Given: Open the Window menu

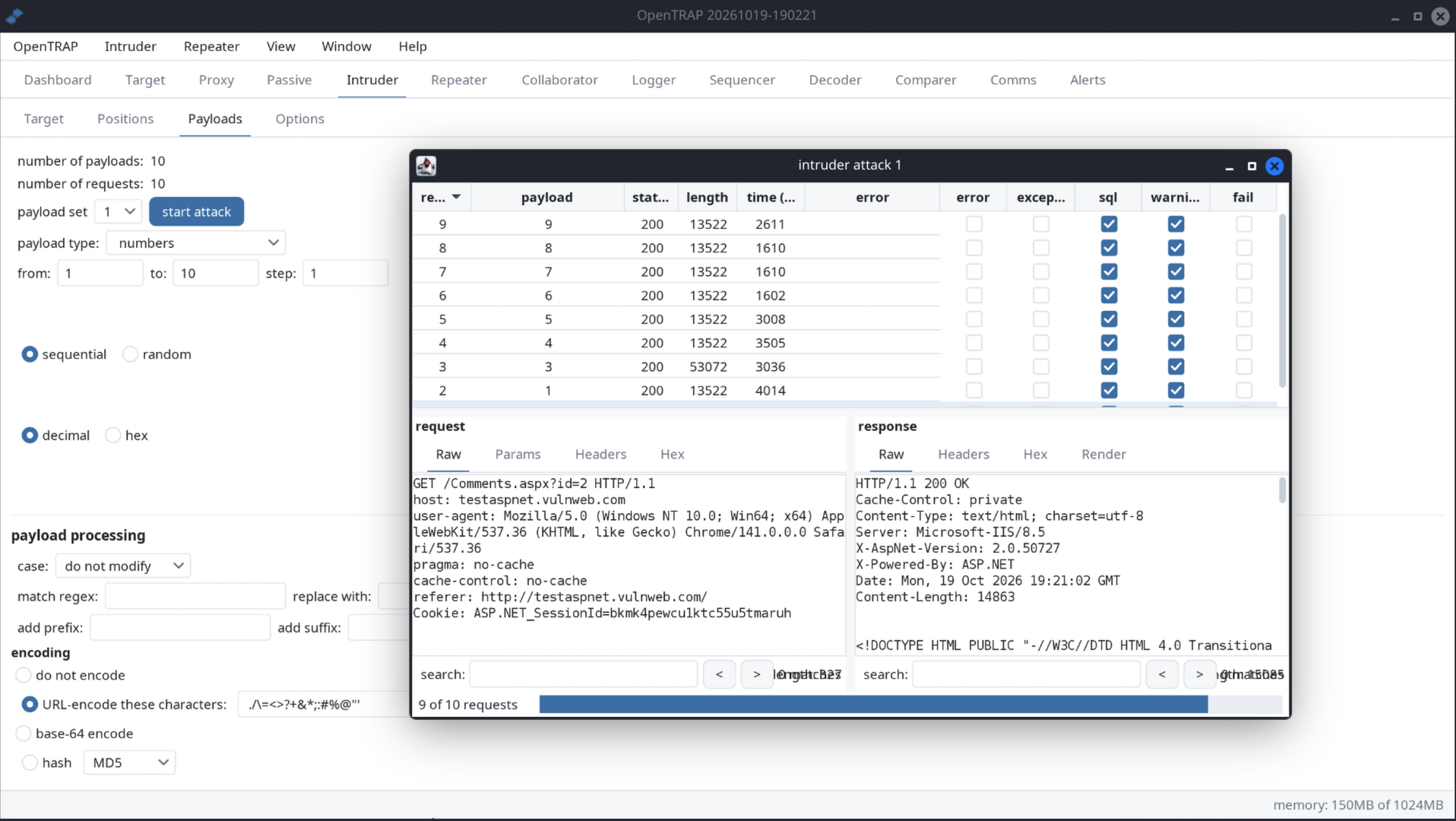Looking at the screenshot, I should click(x=347, y=46).
